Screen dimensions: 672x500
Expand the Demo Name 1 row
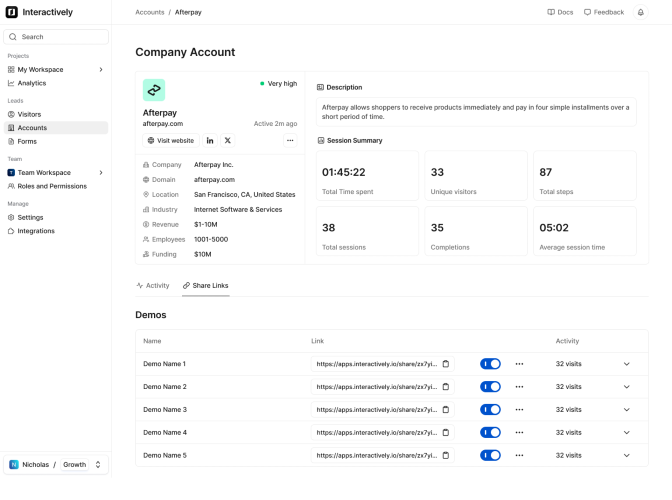coord(627,364)
